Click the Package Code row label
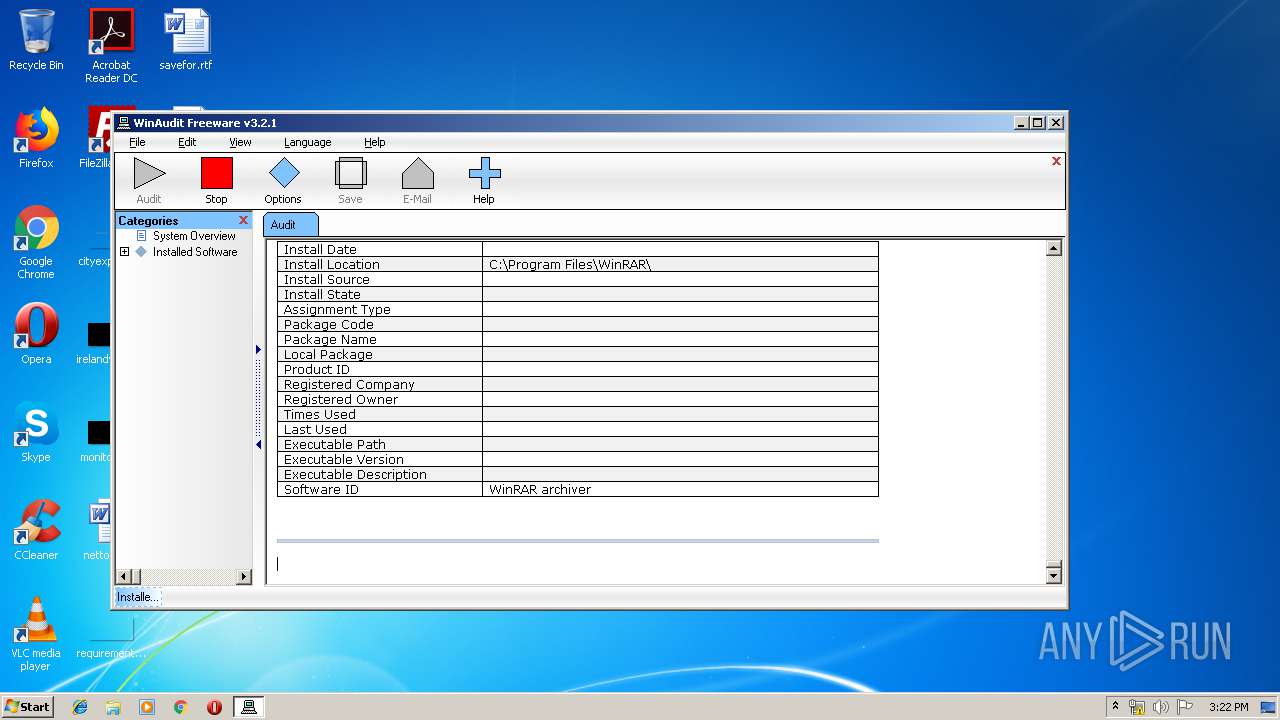 (x=328, y=325)
